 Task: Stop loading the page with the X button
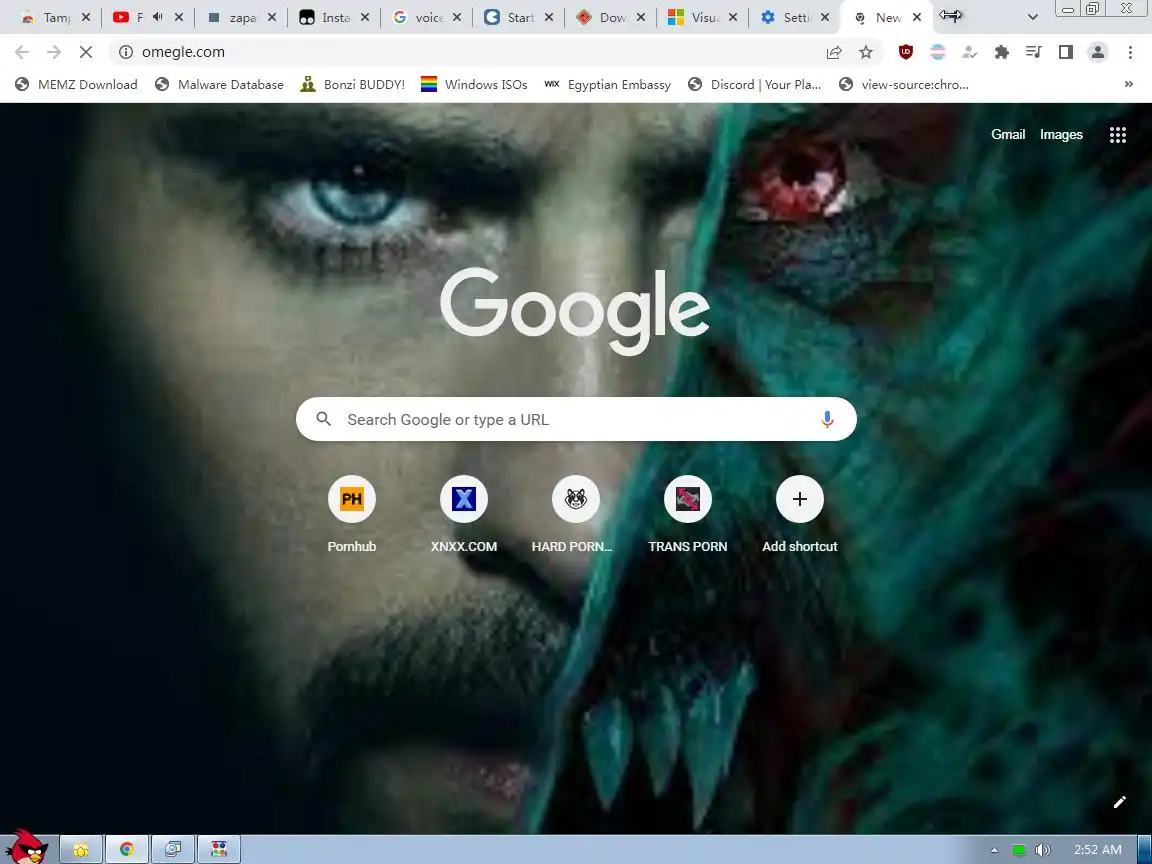click(x=85, y=52)
